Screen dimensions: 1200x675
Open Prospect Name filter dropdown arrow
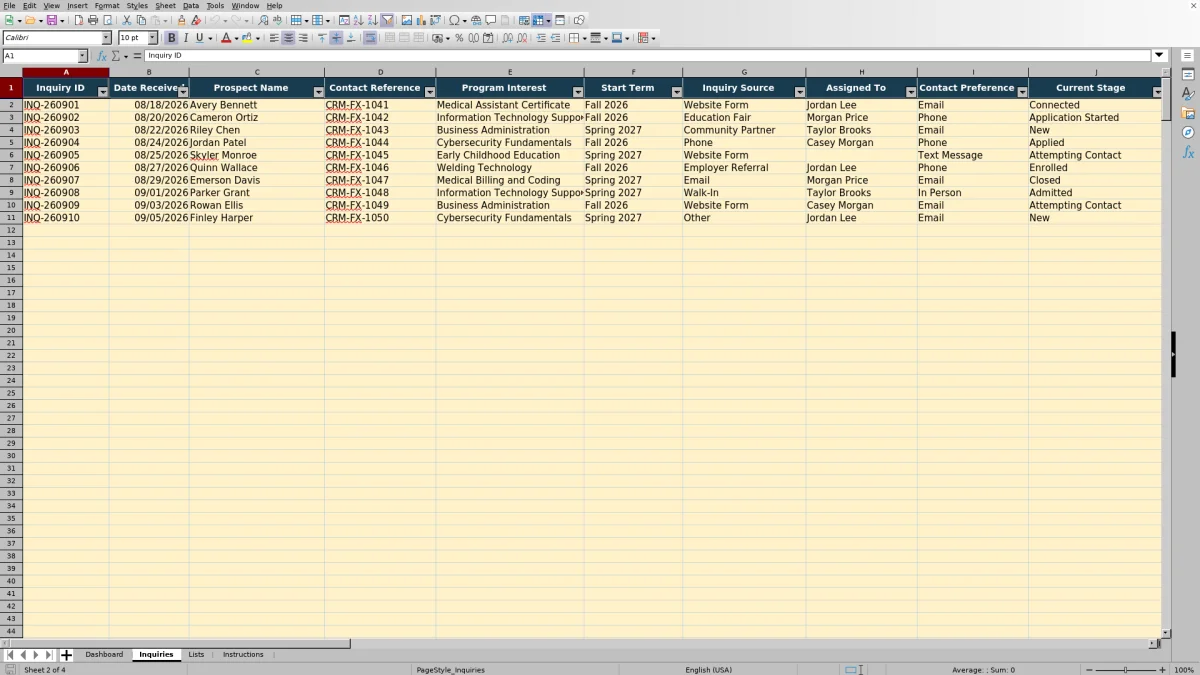pyautogui.click(x=318, y=92)
